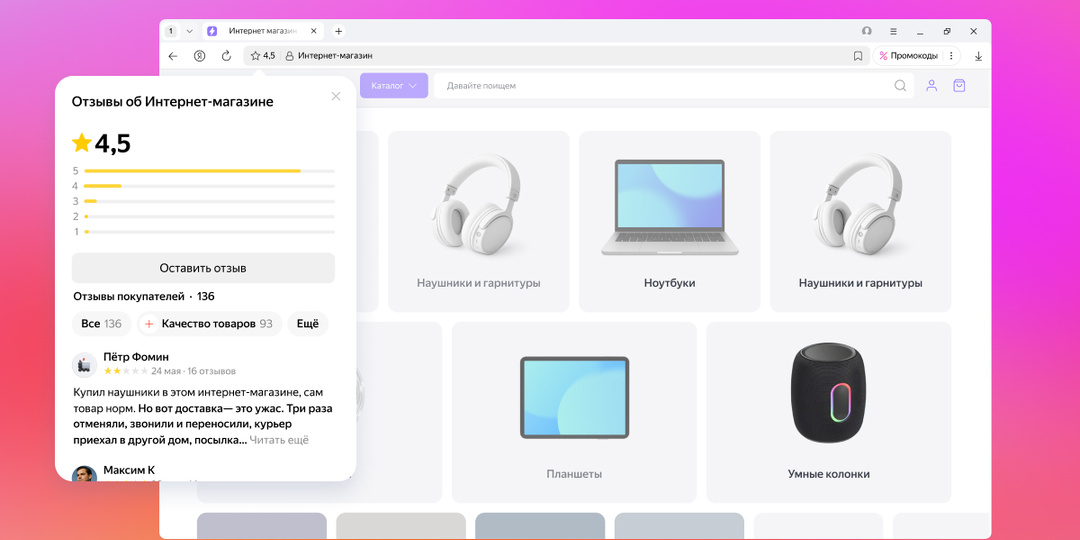
Task: Open the Умные колонки category card
Action: tap(829, 412)
